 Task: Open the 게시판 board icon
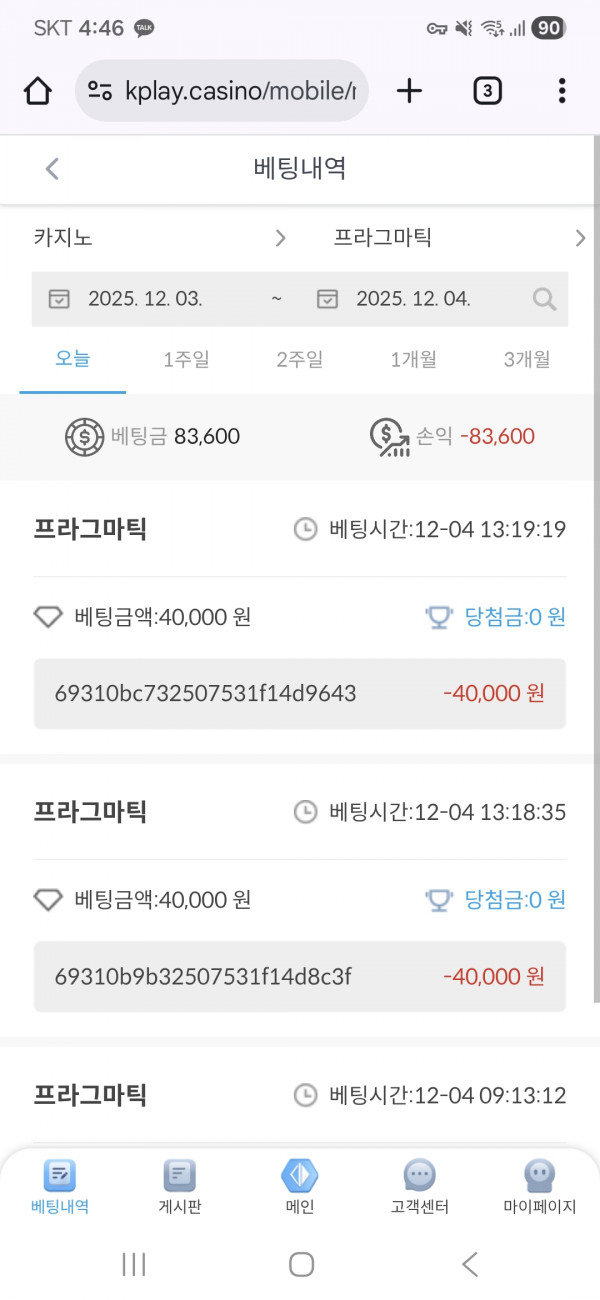point(179,1174)
